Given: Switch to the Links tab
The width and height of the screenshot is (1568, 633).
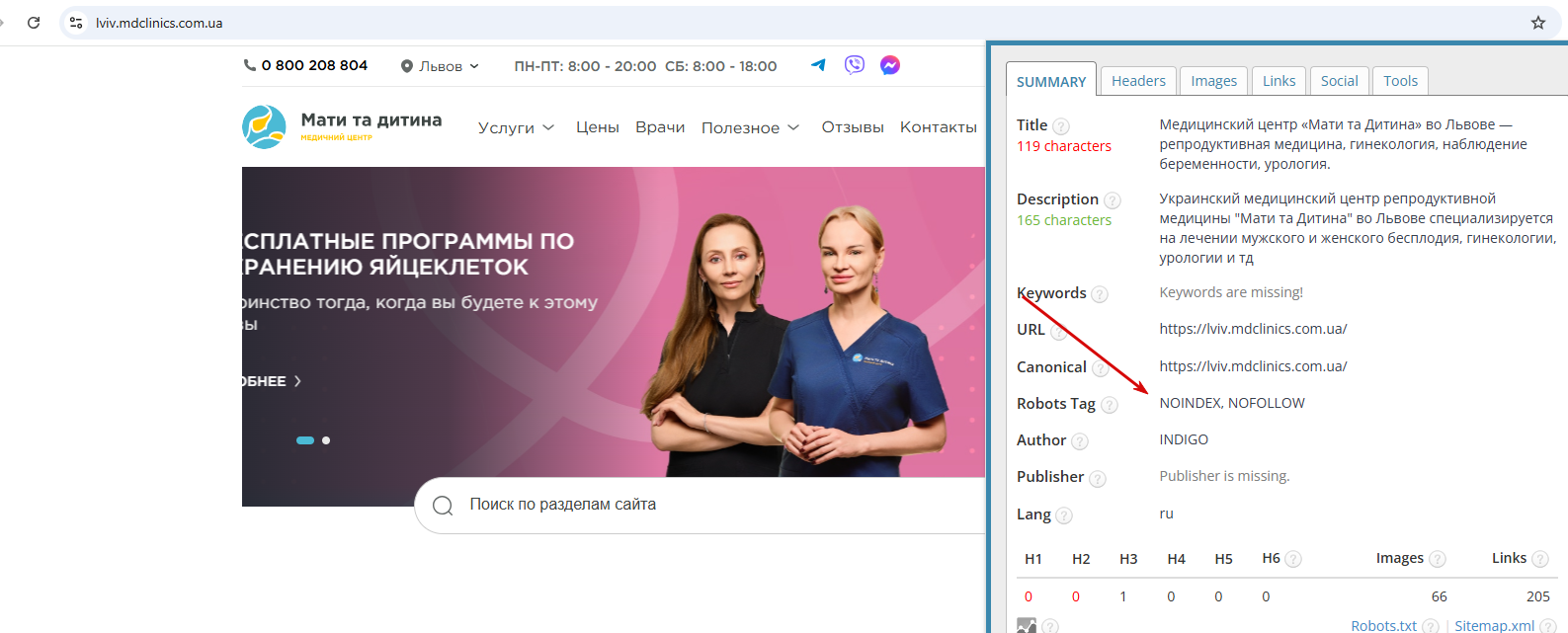Looking at the screenshot, I should [x=1279, y=81].
